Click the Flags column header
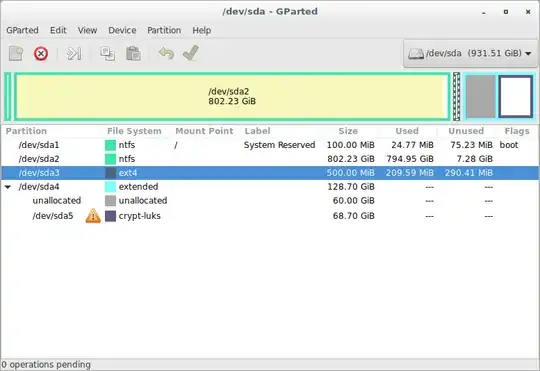540x371 pixels. click(x=517, y=131)
